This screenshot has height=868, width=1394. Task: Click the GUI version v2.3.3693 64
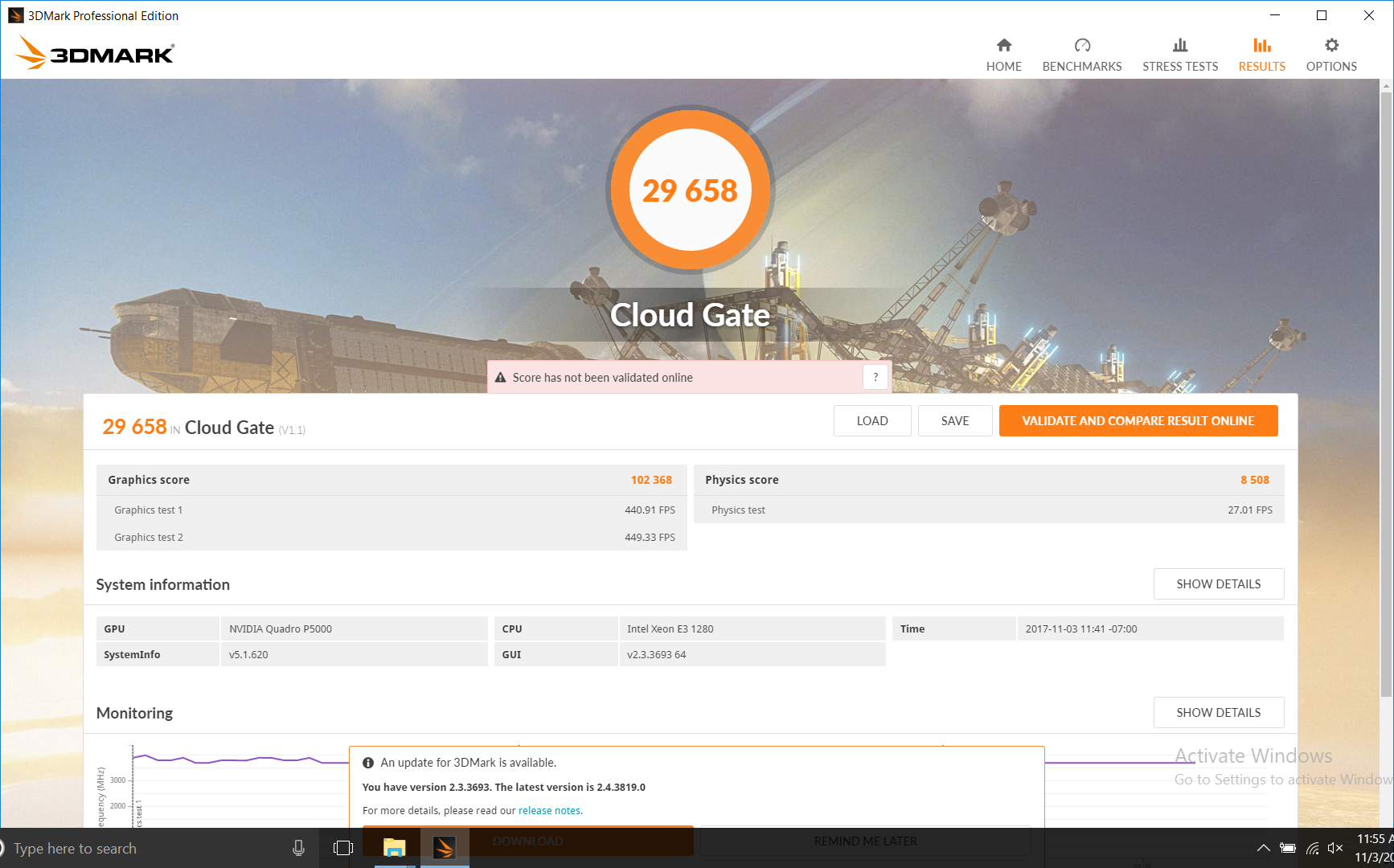(657, 654)
